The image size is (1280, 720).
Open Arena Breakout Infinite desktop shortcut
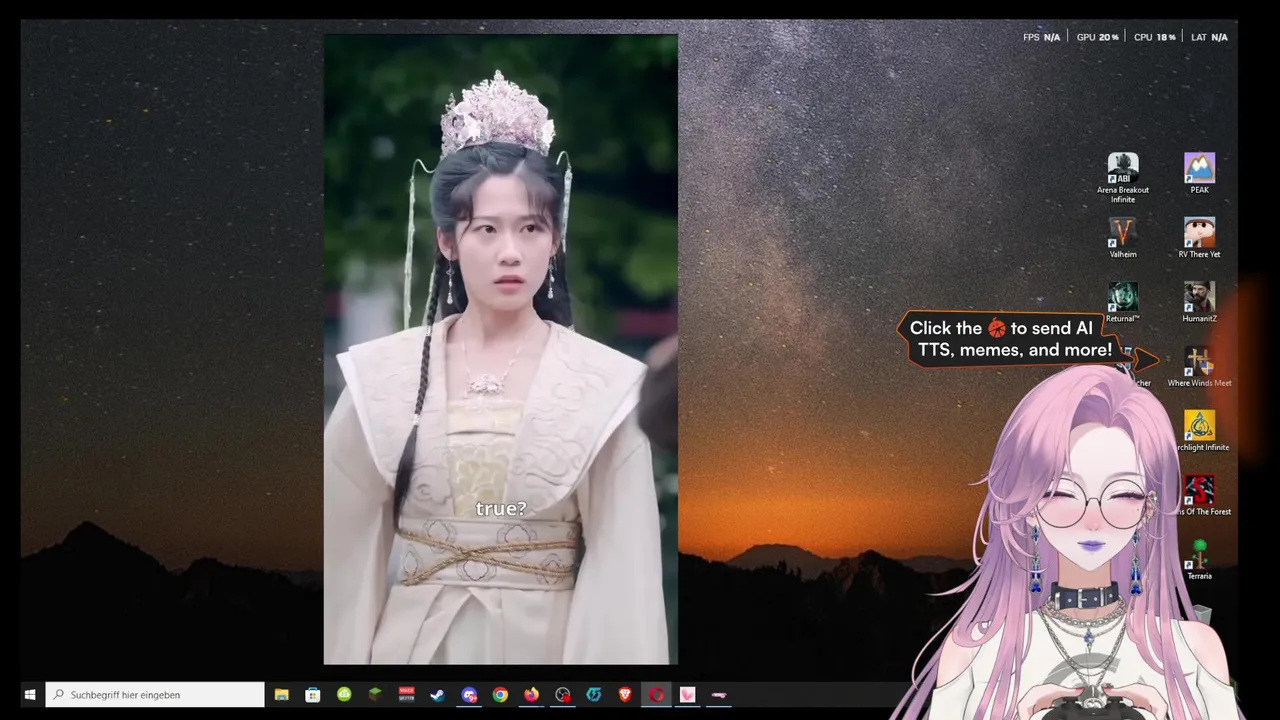(x=1123, y=178)
